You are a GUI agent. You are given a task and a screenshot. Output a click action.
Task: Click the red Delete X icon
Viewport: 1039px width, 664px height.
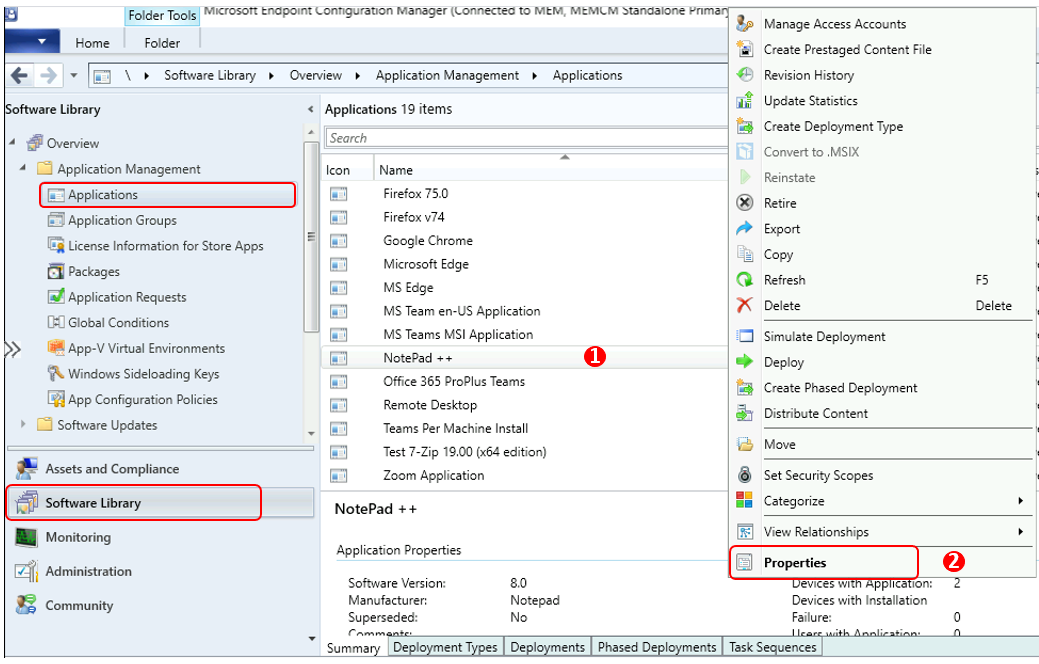[745, 305]
